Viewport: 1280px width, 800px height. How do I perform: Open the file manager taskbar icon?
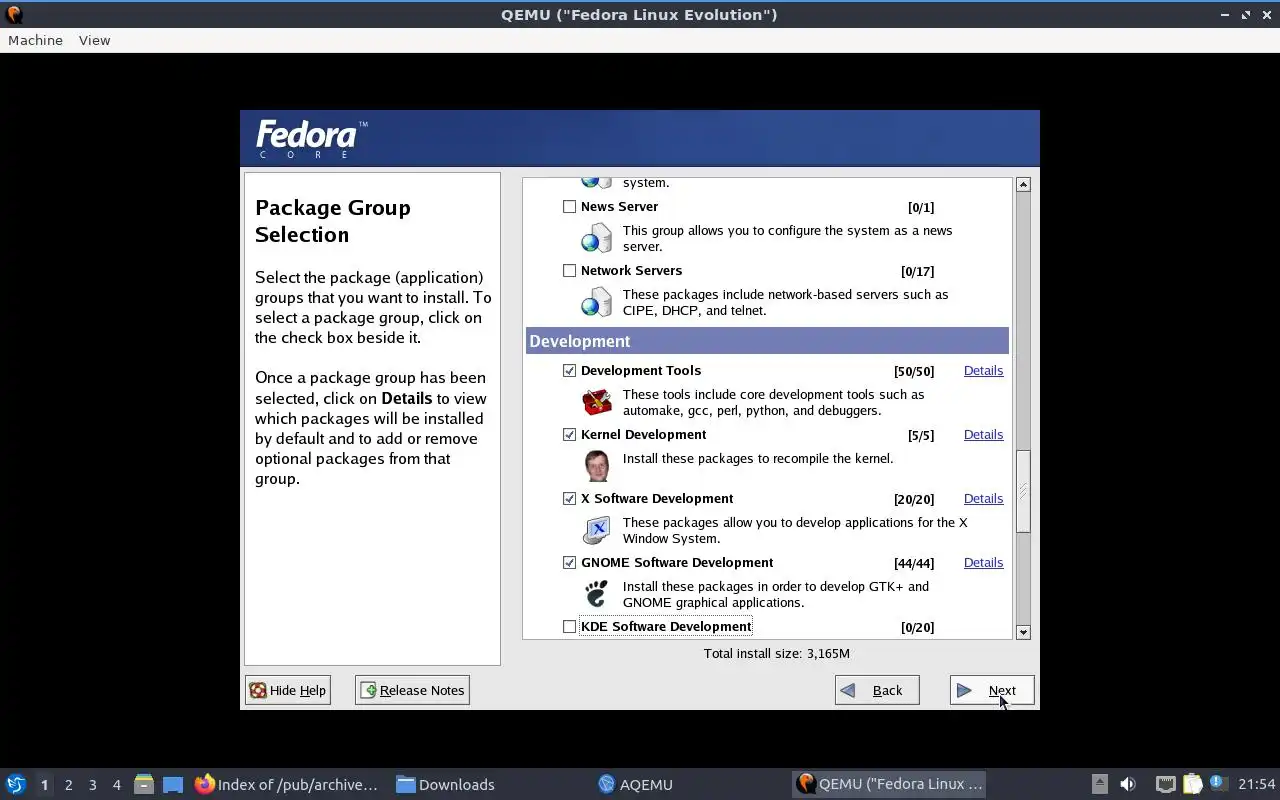click(x=144, y=784)
